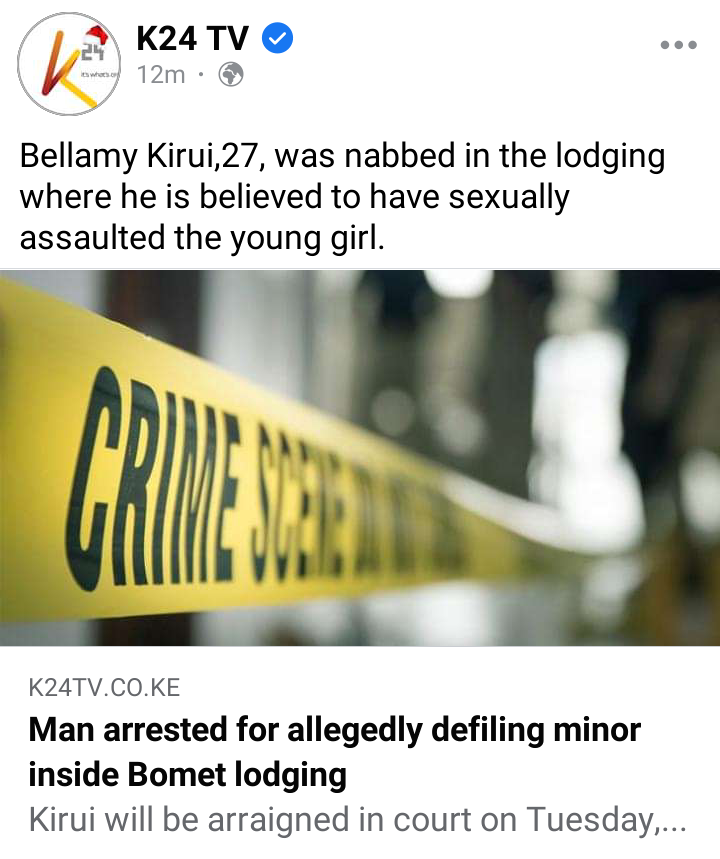The width and height of the screenshot is (720, 859).
Task: Click the K24TV.CO.KE source domain
Action: (104, 688)
